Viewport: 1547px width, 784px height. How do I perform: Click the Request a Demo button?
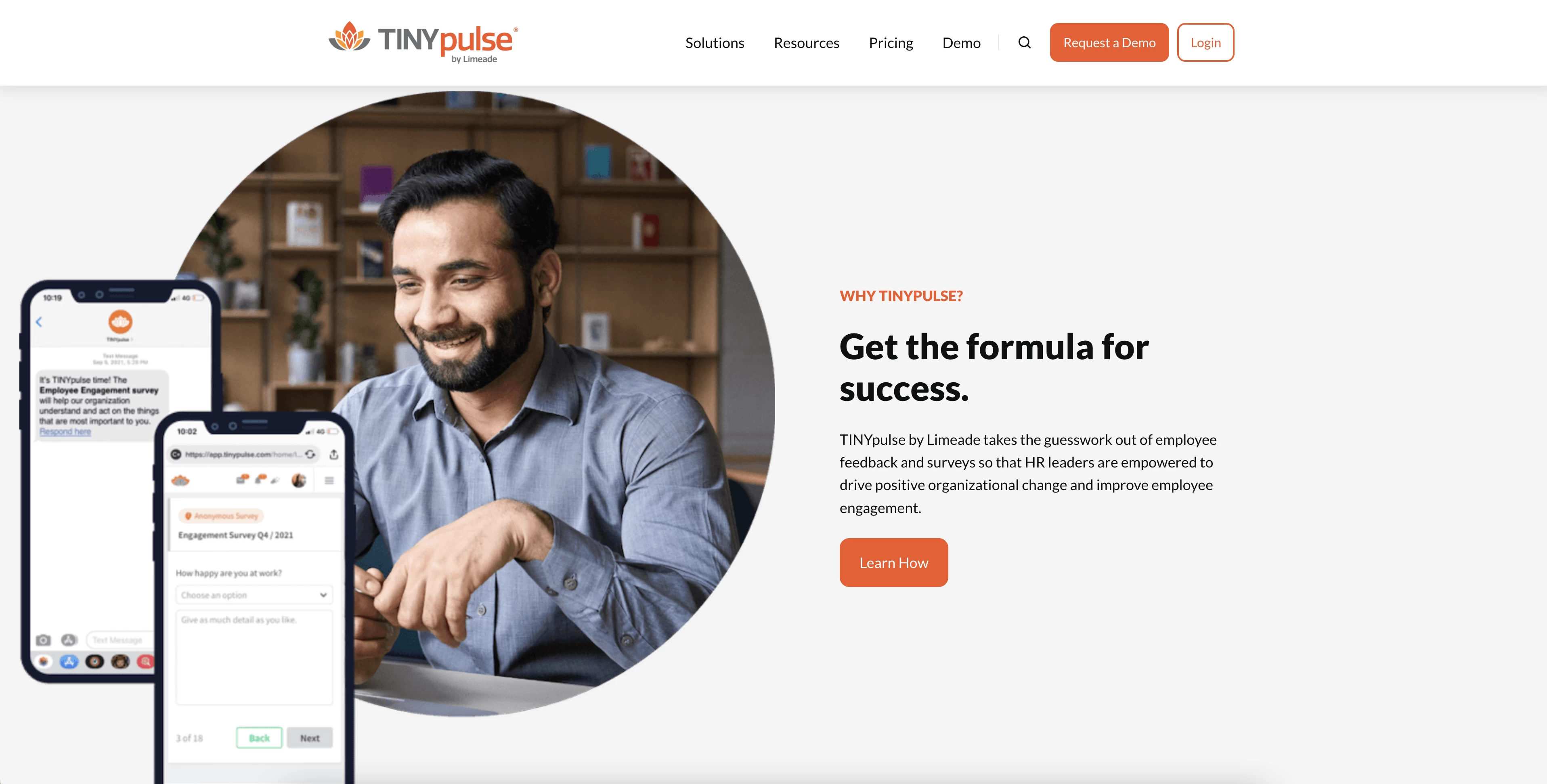pos(1109,42)
